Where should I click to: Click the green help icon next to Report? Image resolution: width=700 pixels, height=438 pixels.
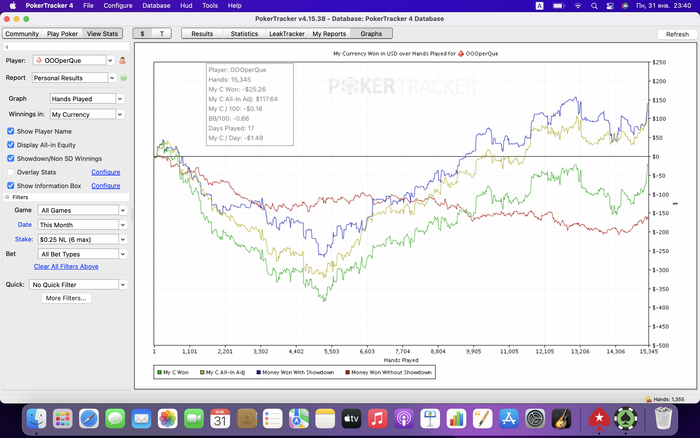(x=124, y=78)
